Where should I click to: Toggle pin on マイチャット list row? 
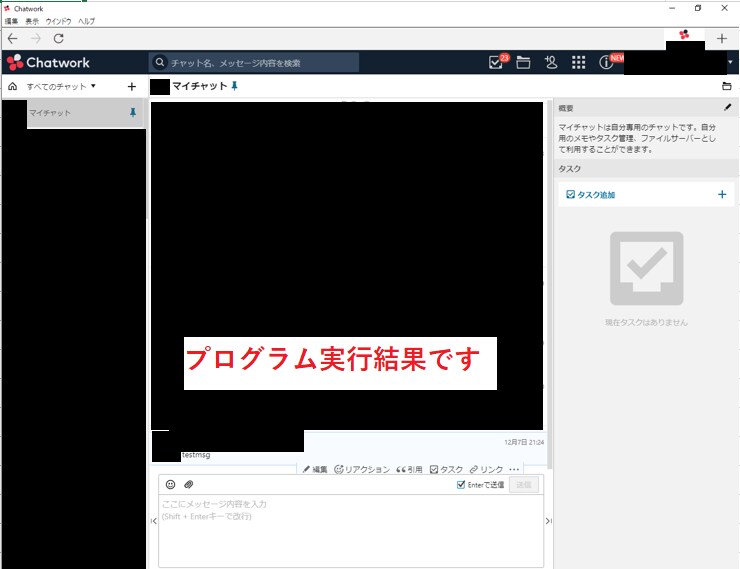(133, 112)
